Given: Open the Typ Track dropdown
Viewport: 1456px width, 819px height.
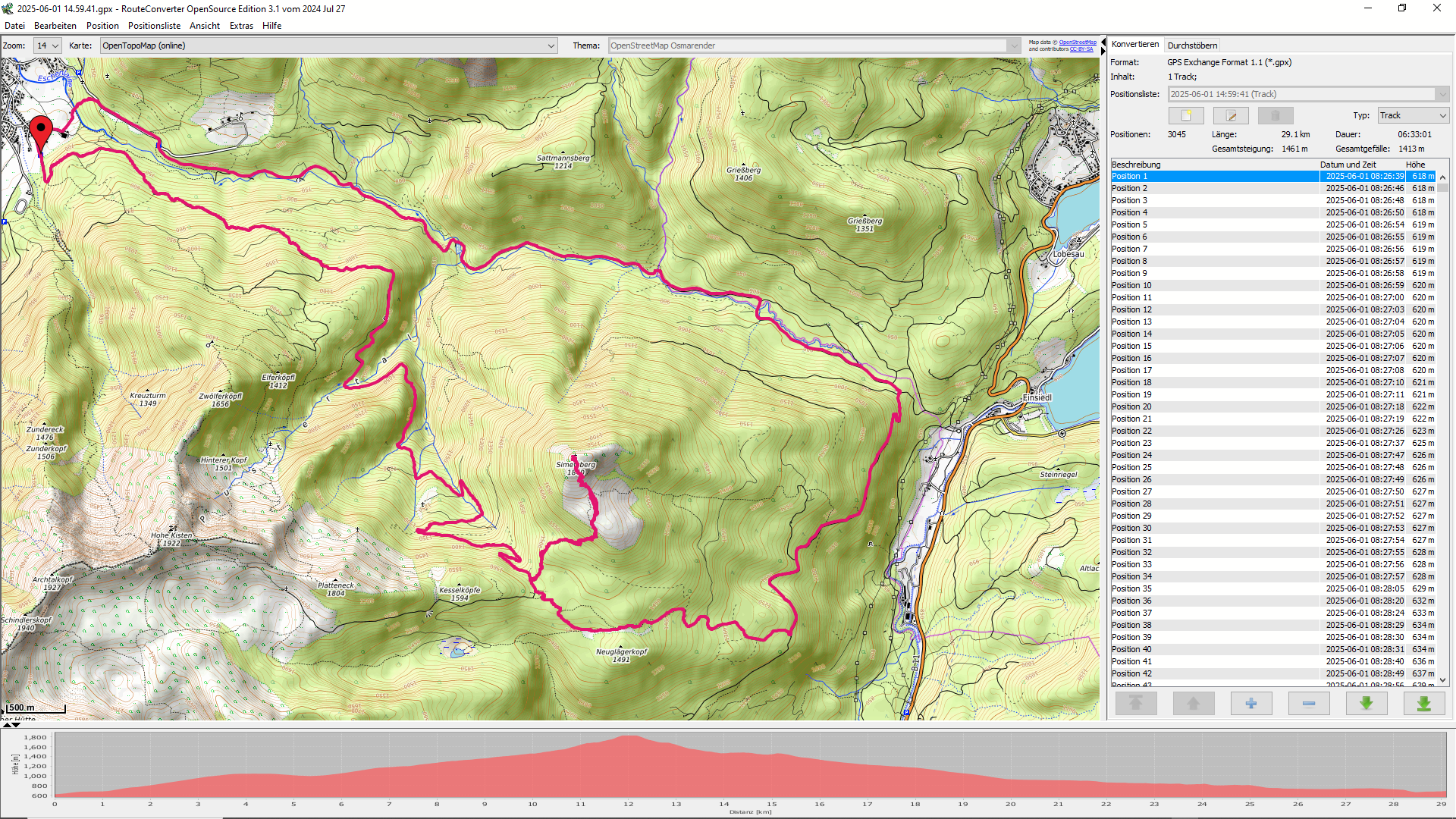Looking at the screenshot, I should 1414,115.
